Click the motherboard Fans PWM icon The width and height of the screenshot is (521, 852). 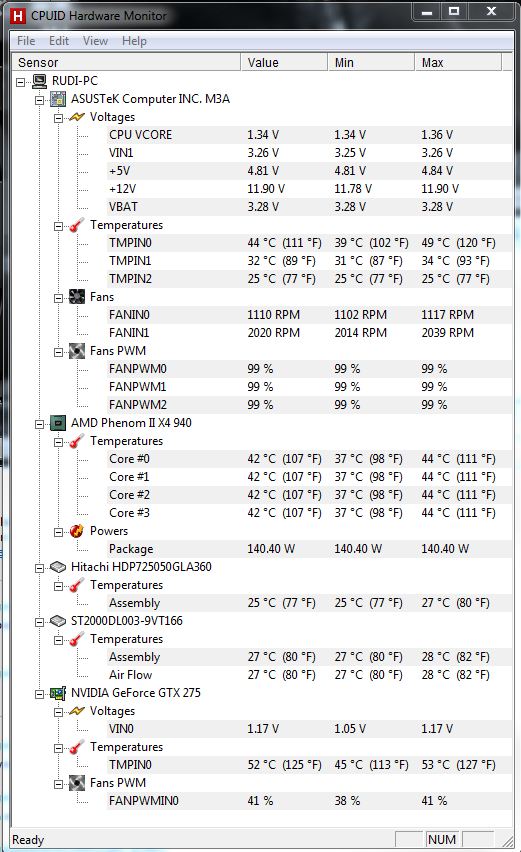pyautogui.click(x=77, y=351)
